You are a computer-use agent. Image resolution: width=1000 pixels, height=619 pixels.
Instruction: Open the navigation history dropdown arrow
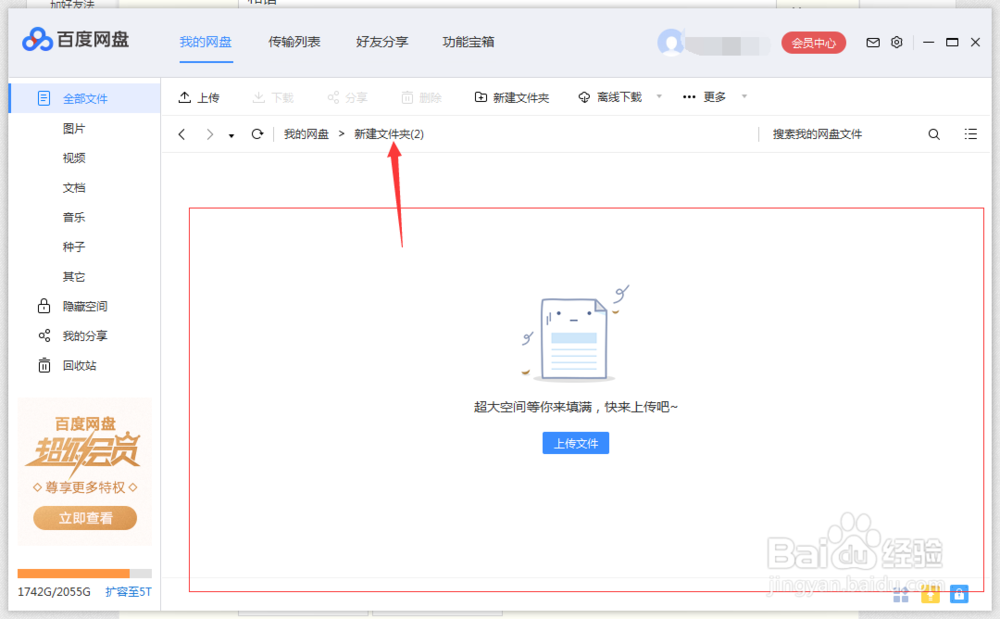[x=231, y=133]
